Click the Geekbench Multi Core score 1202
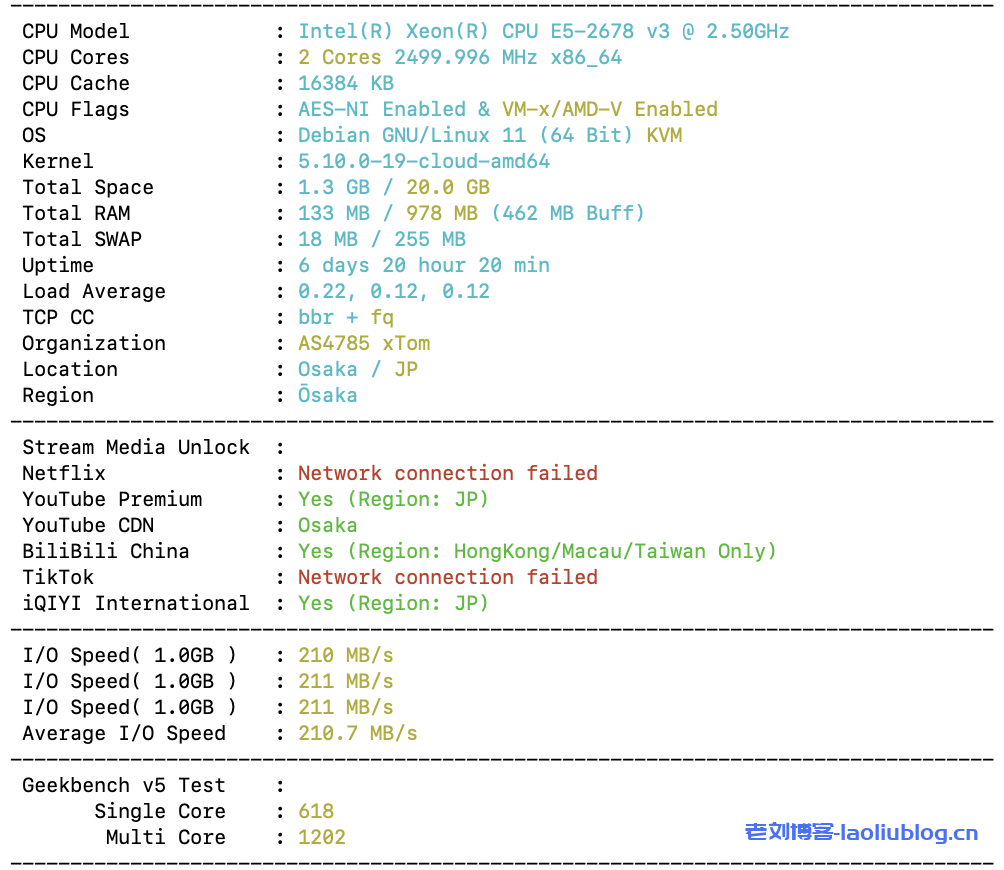This screenshot has width=1004, height=870. point(322,837)
